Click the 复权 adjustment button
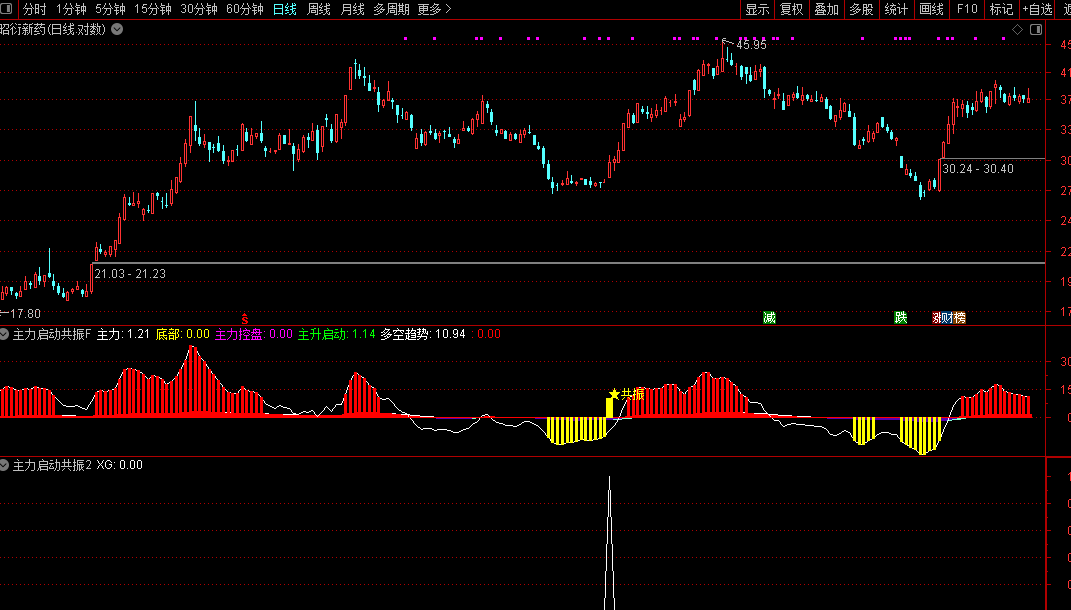Screen dimensions: 1071x610 (x=792, y=9)
